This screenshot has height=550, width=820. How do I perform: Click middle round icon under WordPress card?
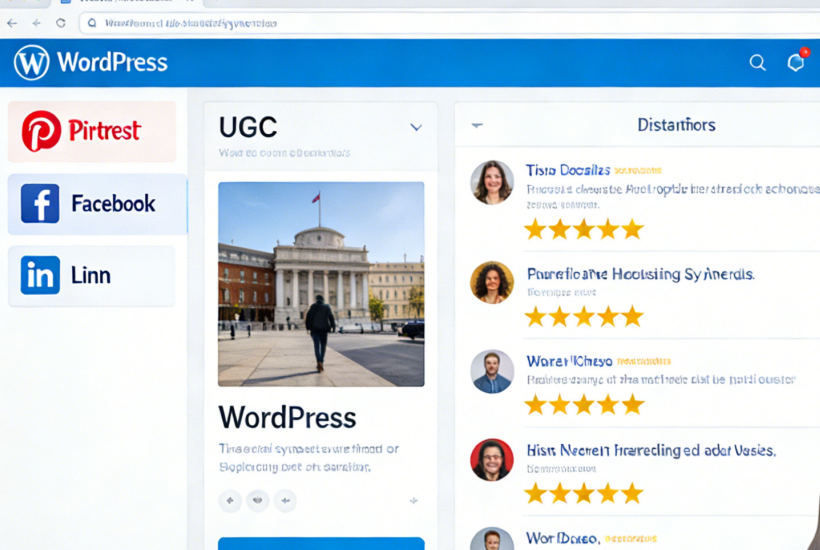tap(258, 500)
